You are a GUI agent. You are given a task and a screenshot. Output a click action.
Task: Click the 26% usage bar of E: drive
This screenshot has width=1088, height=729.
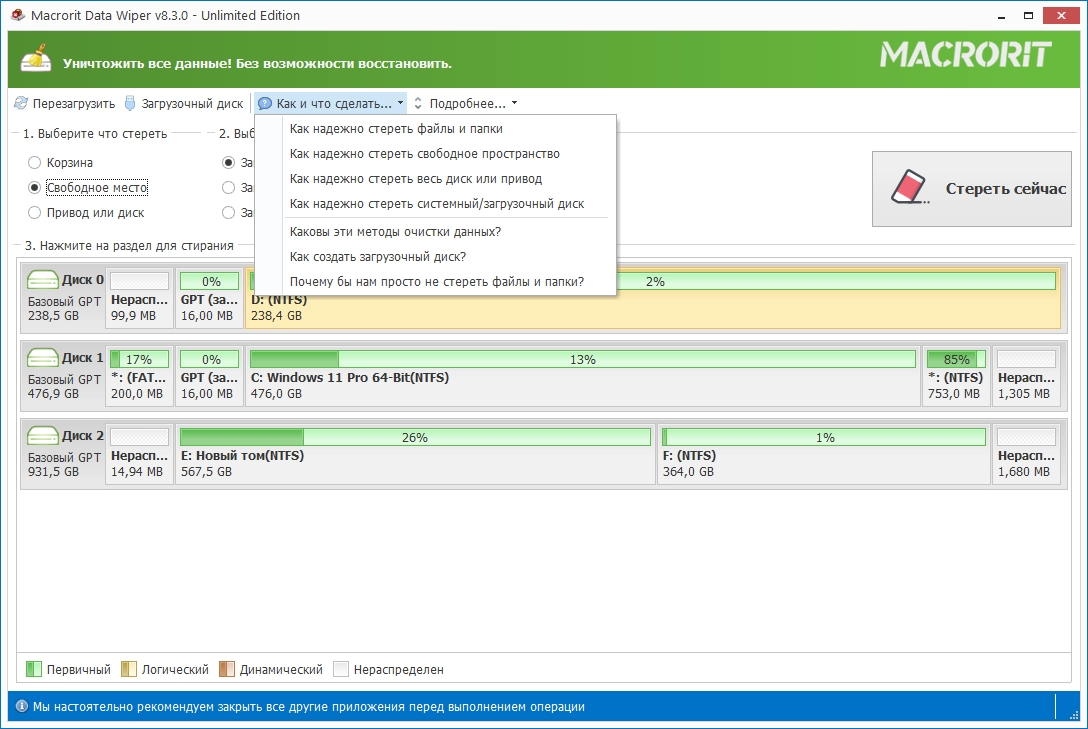[415, 437]
